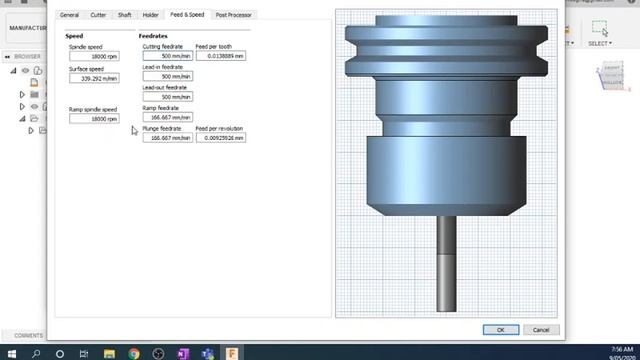Open Microsoft Teams from the taskbar
Screen dimensions: 640x360
point(207,353)
